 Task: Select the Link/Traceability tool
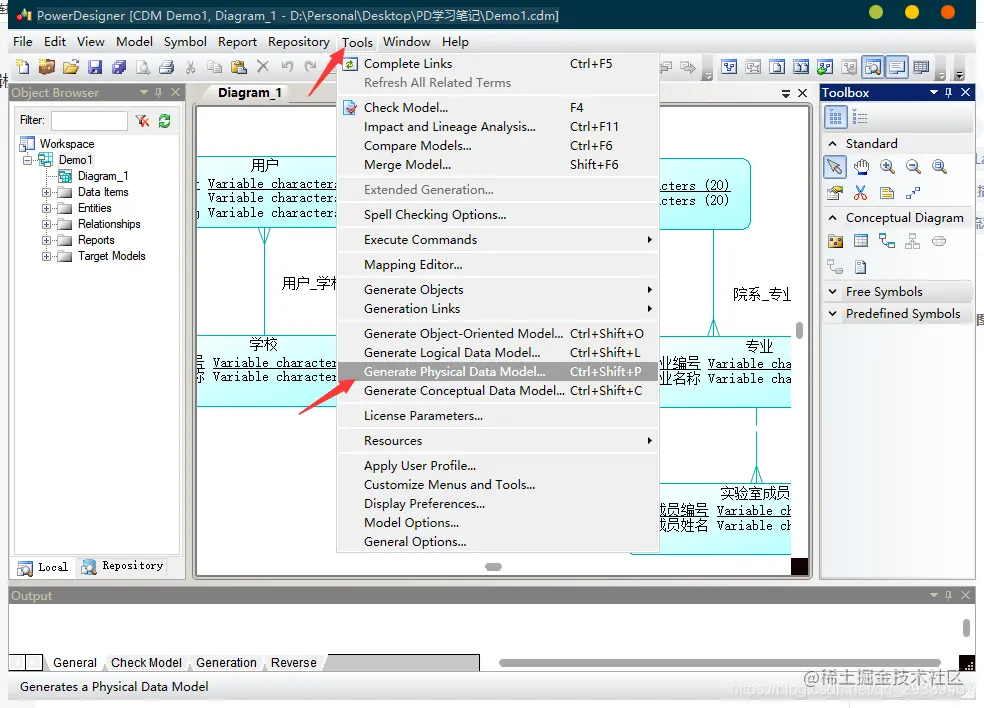click(x=913, y=193)
